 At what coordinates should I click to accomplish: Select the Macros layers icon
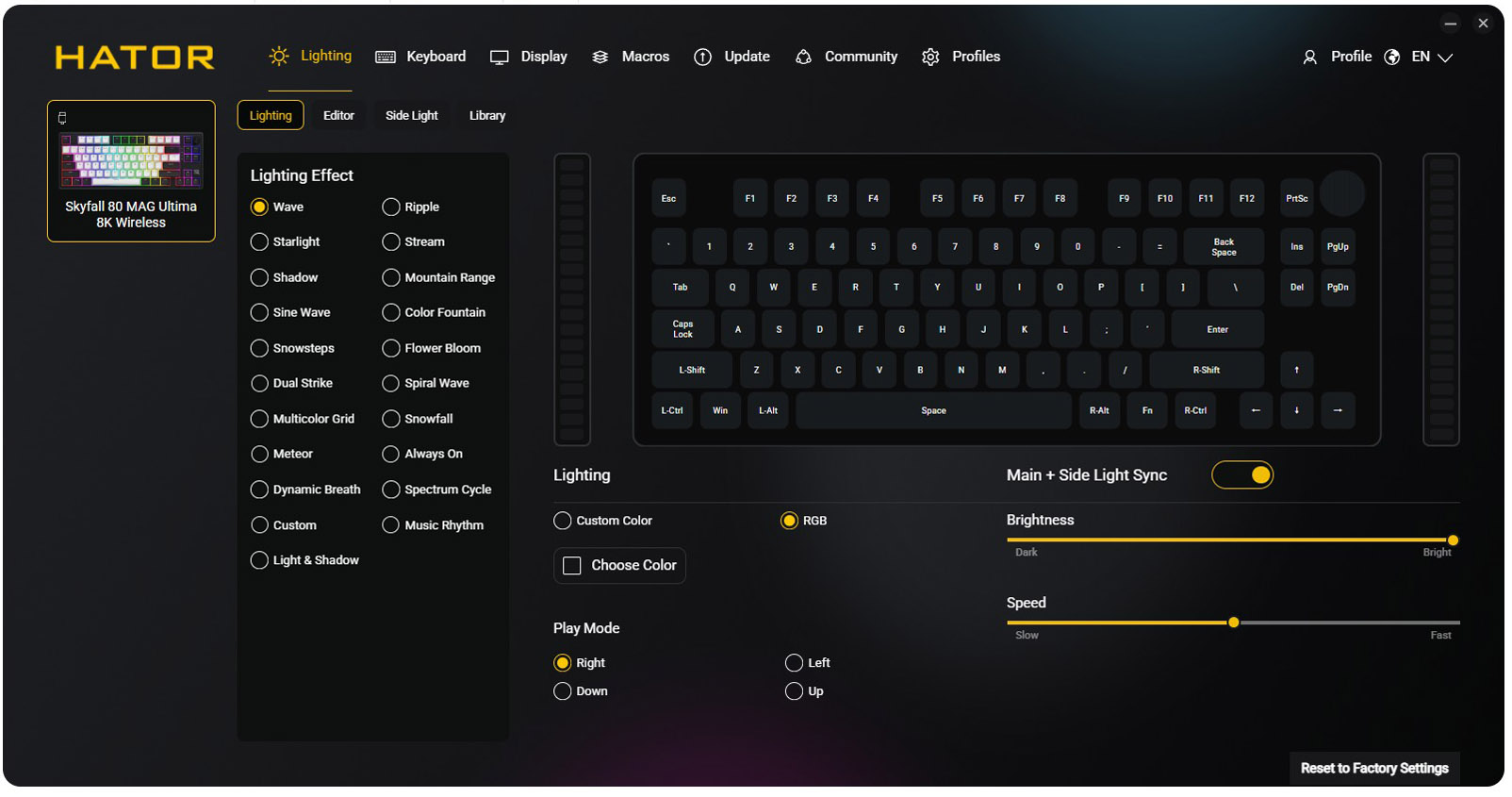tap(600, 58)
